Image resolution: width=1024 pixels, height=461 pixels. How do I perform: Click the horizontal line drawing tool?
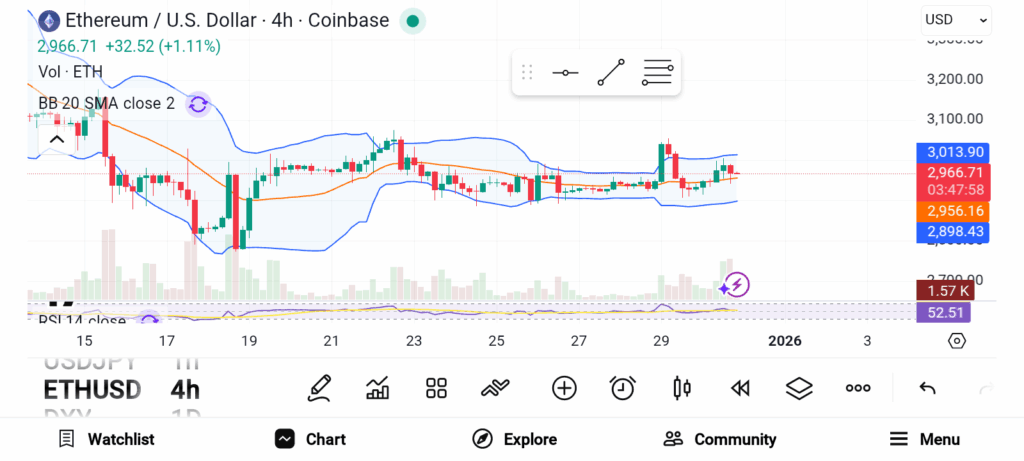[565, 73]
